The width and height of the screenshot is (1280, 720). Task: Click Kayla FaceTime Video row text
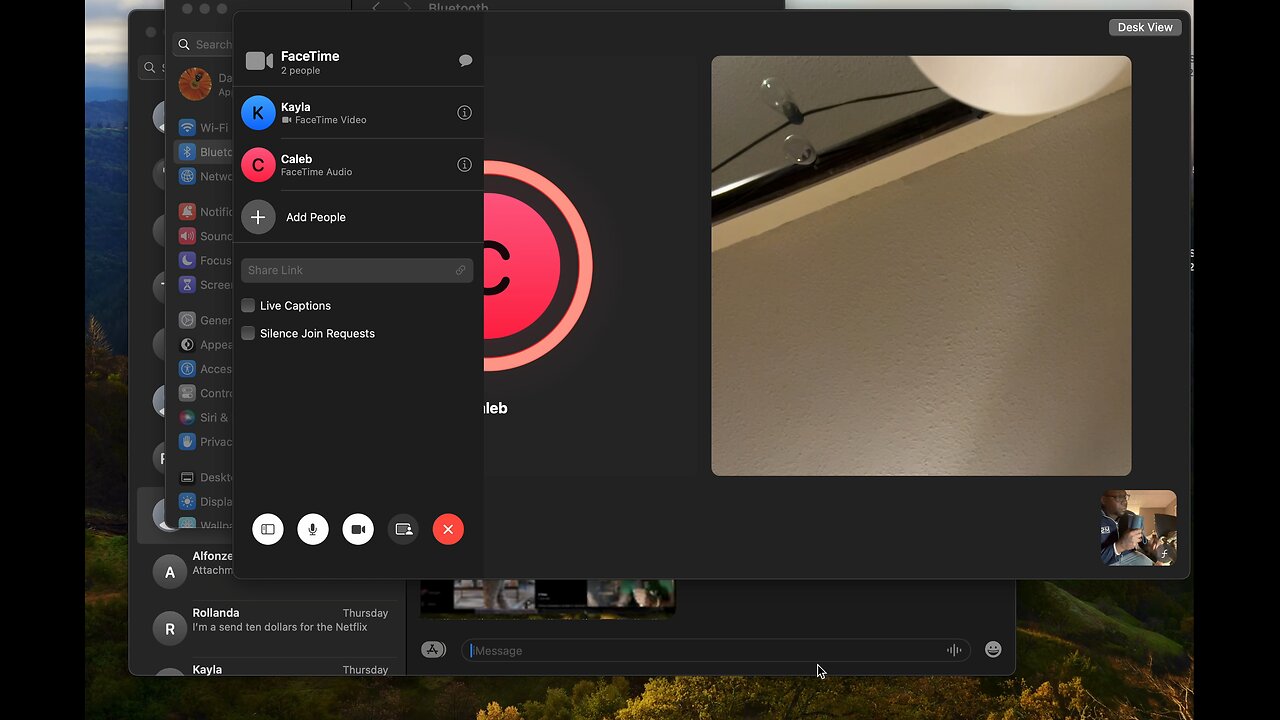(x=323, y=113)
